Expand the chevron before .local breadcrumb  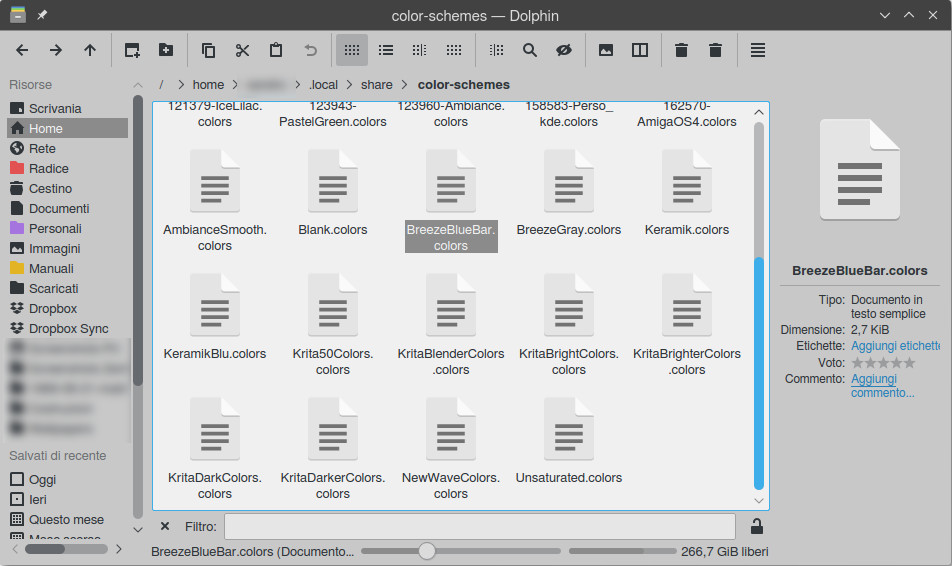[x=298, y=85]
